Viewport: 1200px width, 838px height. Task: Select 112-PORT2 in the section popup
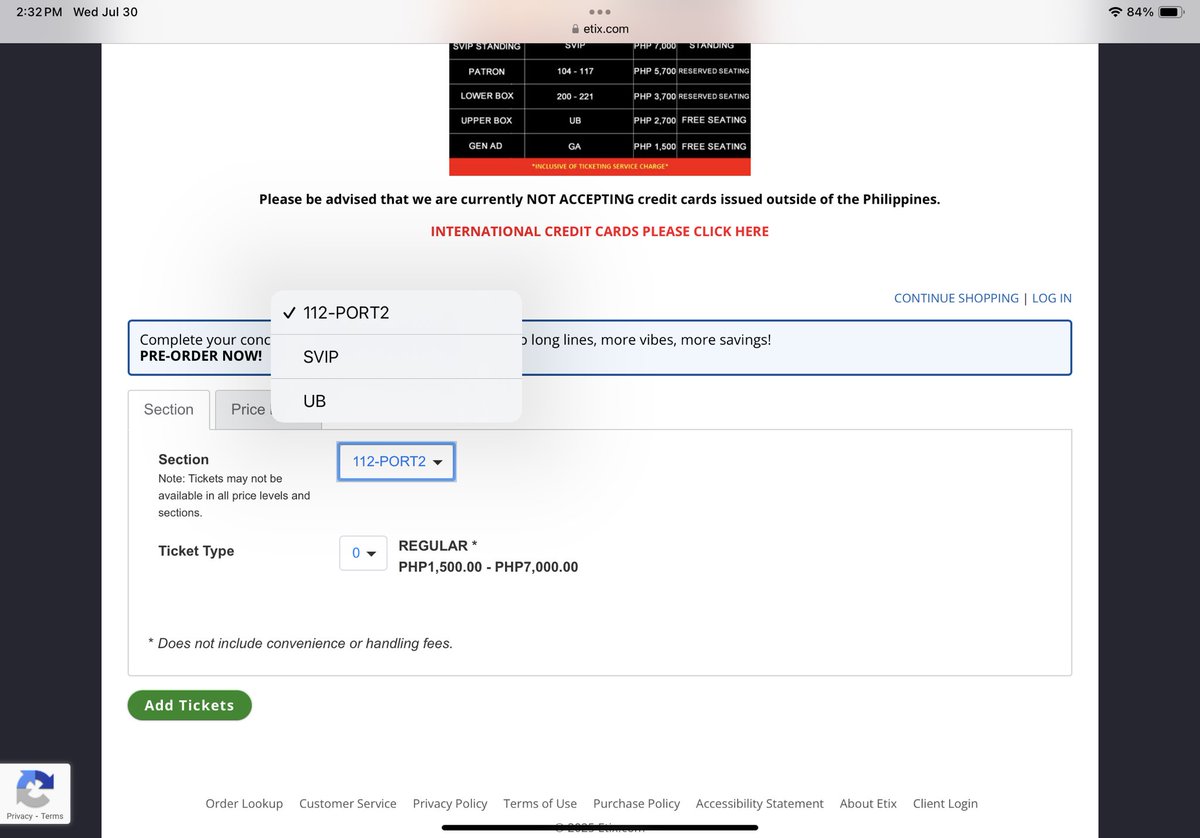[396, 313]
